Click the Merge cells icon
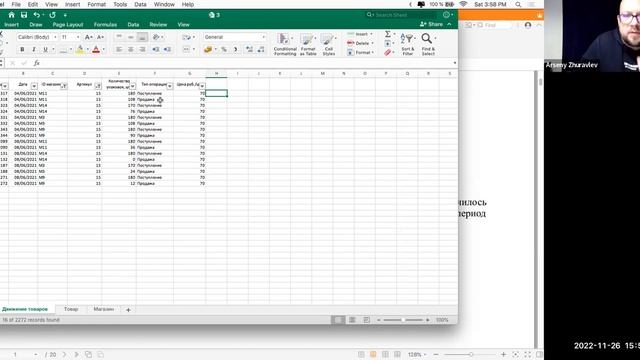640x360 pixels. tap(186, 49)
